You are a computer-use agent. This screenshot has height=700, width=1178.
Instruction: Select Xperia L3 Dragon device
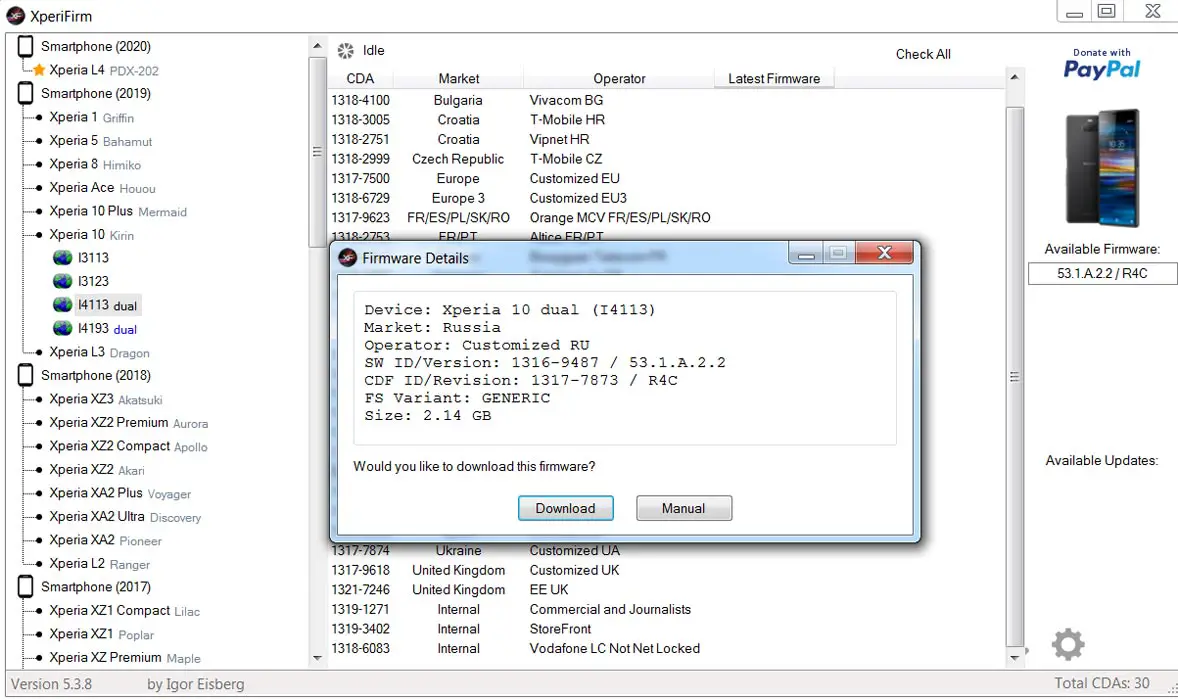[x=99, y=352]
